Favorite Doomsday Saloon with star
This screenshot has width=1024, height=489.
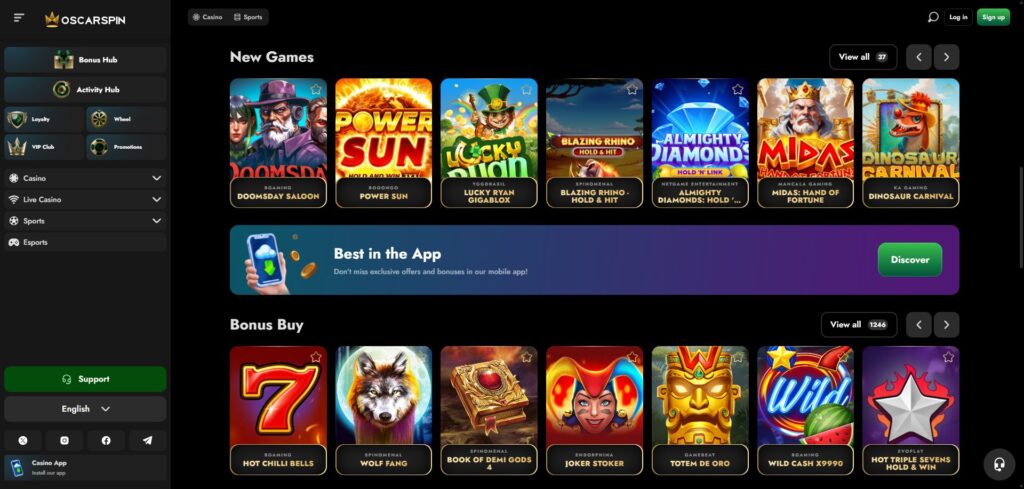(316, 89)
